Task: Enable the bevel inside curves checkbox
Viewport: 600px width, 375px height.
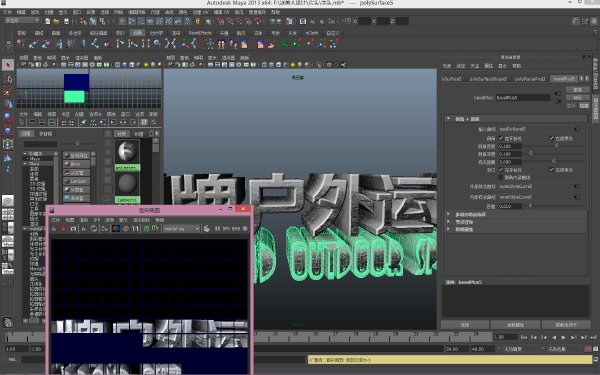Action: coord(501,178)
